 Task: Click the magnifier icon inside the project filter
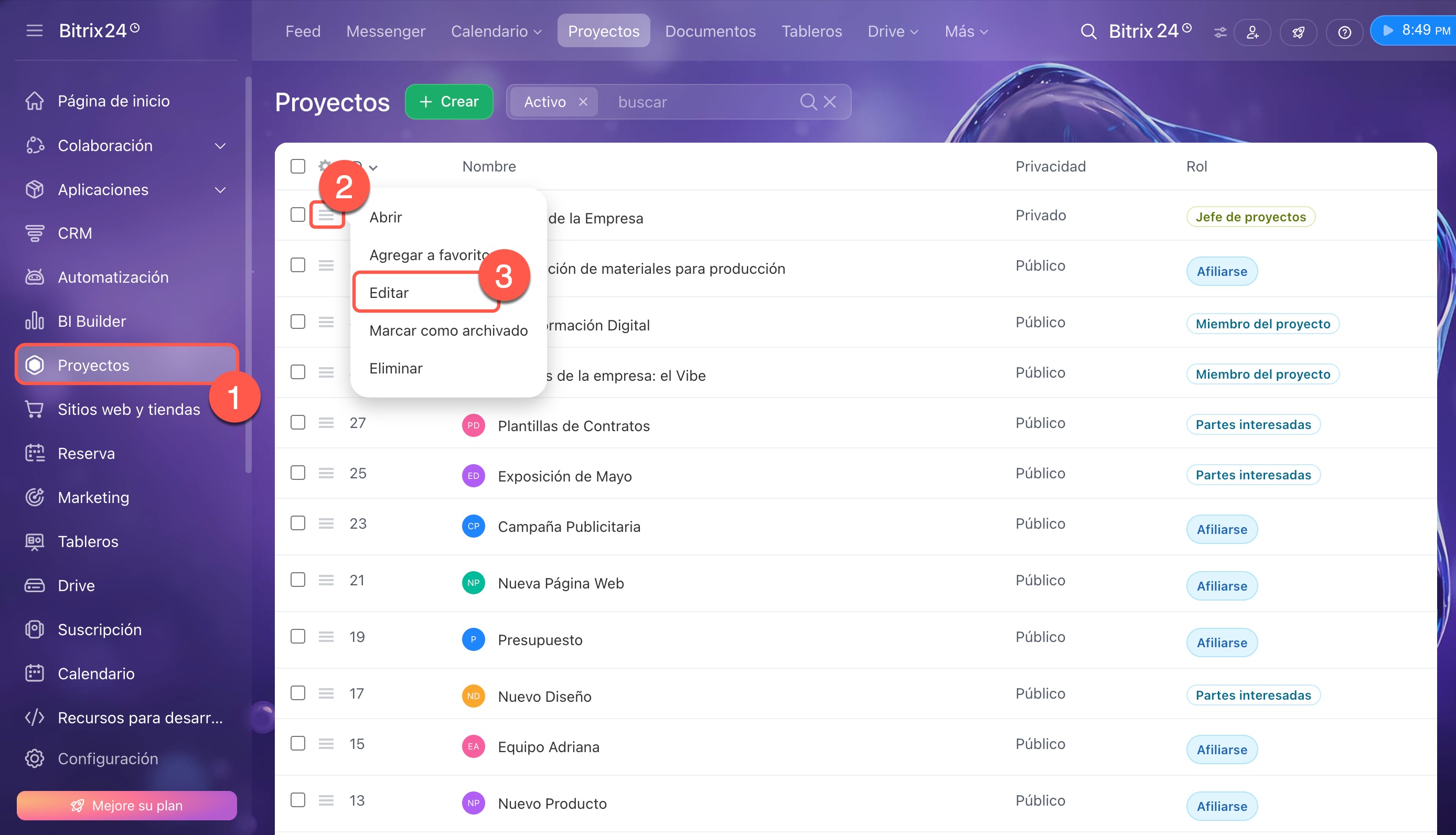pyautogui.click(x=808, y=102)
